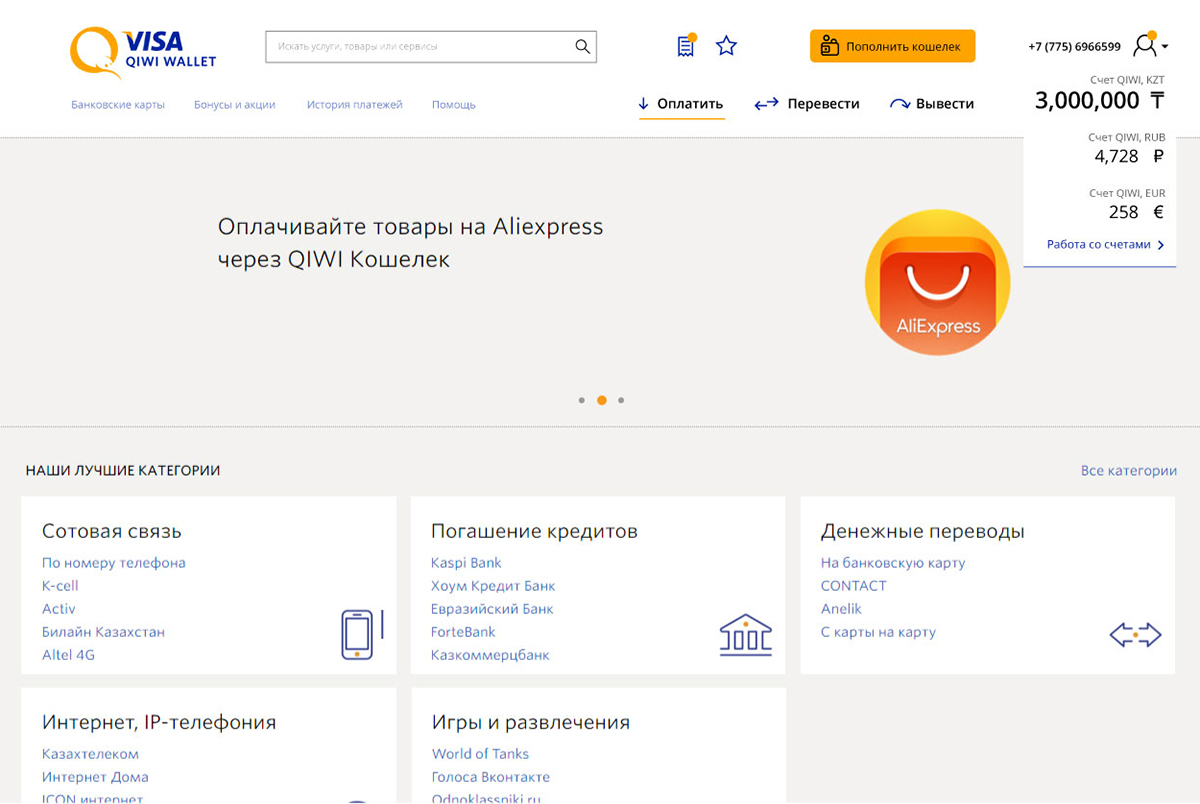Click in the search services field
This screenshot has height=804, width=1200.
point(431,46)
